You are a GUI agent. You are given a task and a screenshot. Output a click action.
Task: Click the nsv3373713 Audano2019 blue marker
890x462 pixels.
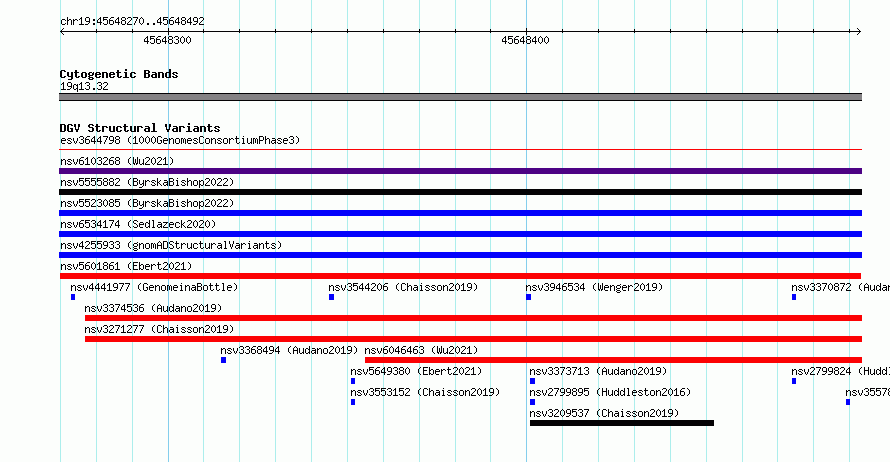532,381
